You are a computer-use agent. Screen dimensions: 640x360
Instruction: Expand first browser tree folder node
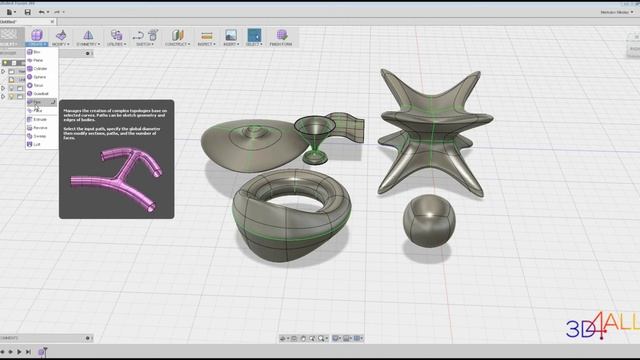pyautogui.click(x=3, y=71)
